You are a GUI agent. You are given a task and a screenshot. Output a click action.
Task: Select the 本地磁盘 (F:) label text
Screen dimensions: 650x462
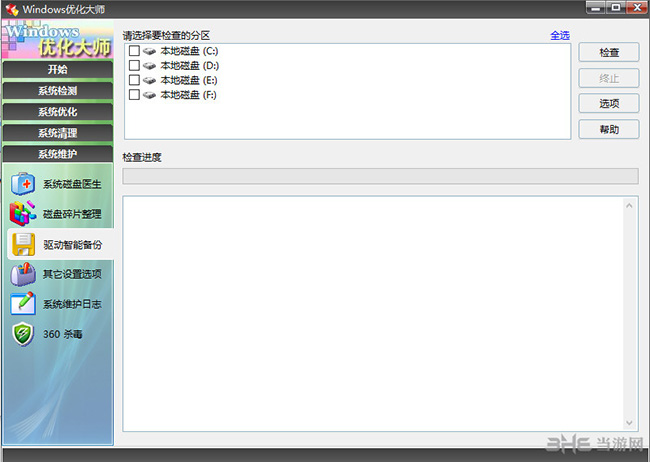pos(188,95)
